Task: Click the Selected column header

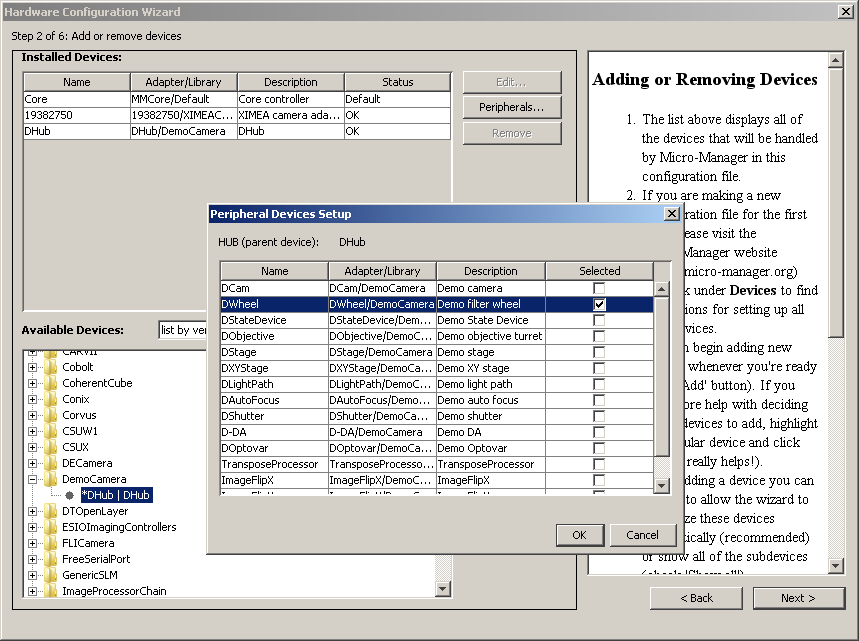Action: (x=599, y=271)
